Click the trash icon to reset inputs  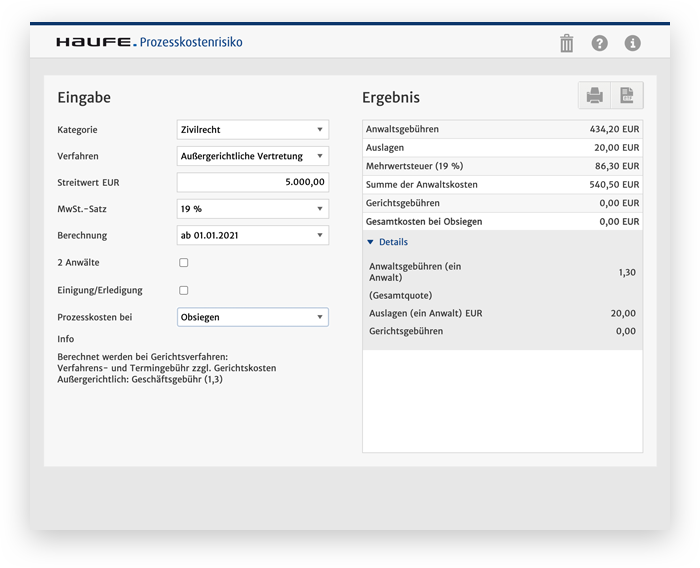[x=567, y=43]
